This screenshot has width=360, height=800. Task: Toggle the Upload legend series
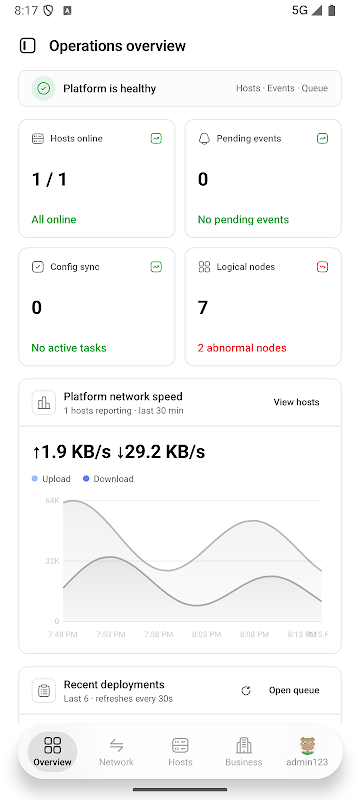(51, 479)
